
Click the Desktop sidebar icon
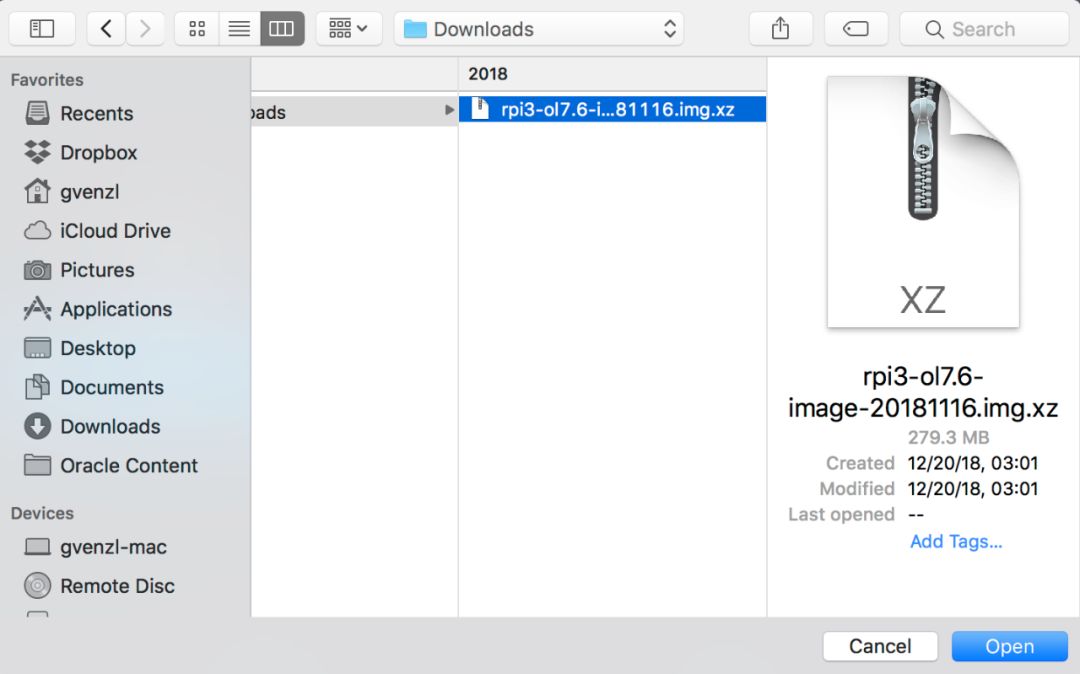click(37, 348)
